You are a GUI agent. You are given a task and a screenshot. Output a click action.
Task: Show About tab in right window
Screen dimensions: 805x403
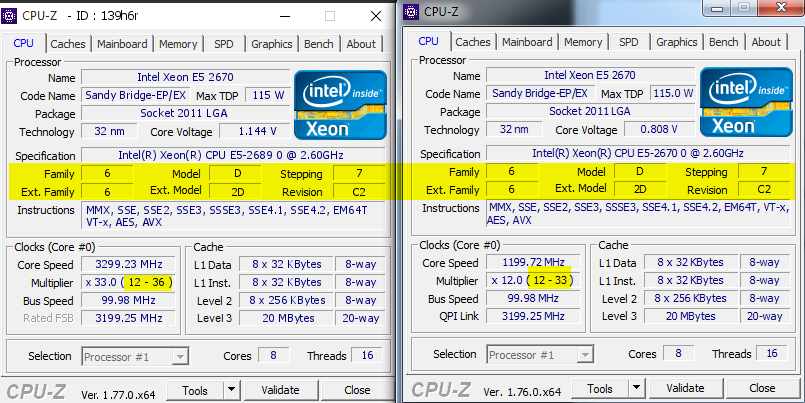tap(766, 42)
